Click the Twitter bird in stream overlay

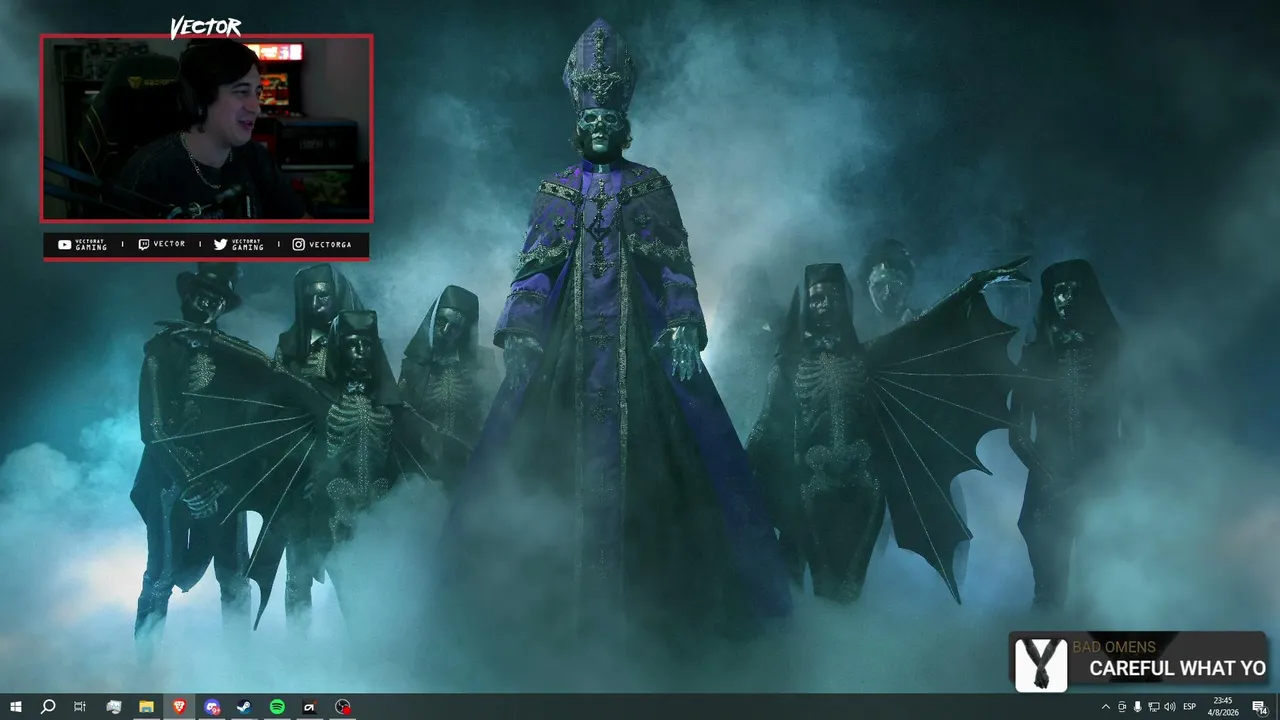point(220,244)
